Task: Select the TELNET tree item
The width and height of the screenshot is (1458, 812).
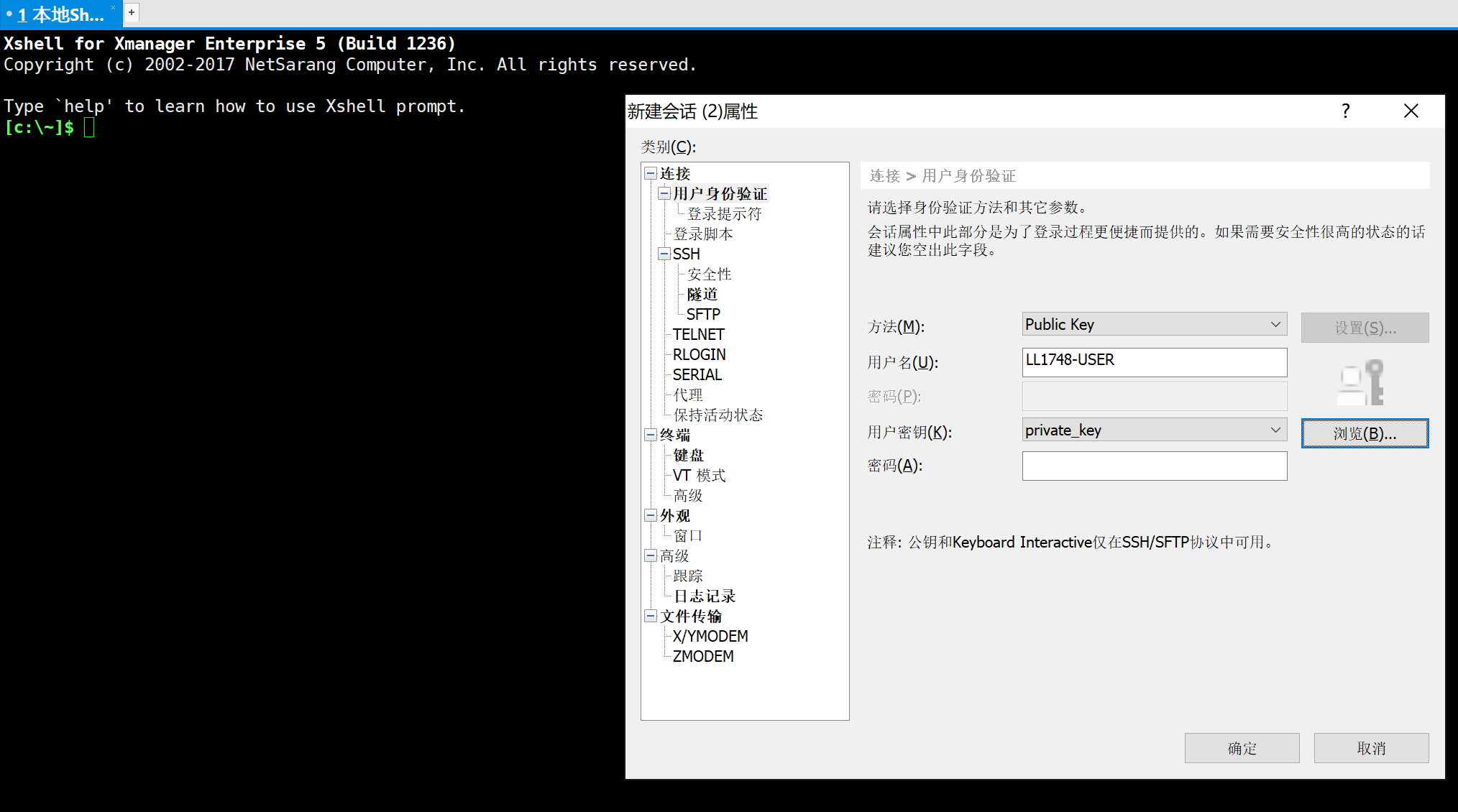Action: 697,334
